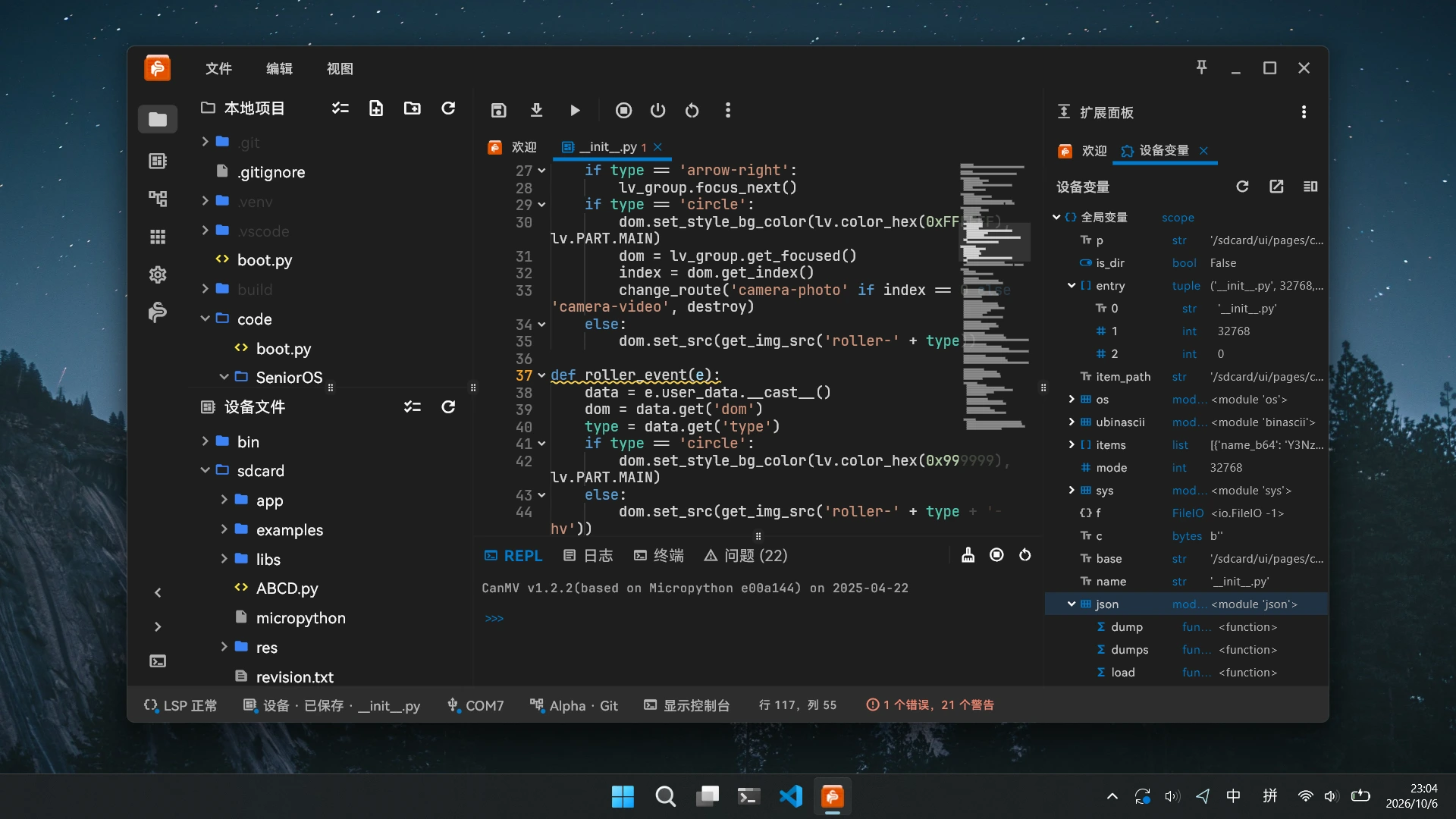This screenshot has height=819, width=1456.
Task: Toggle the checklist select icon in local project
Action: (x=340, y=108)
